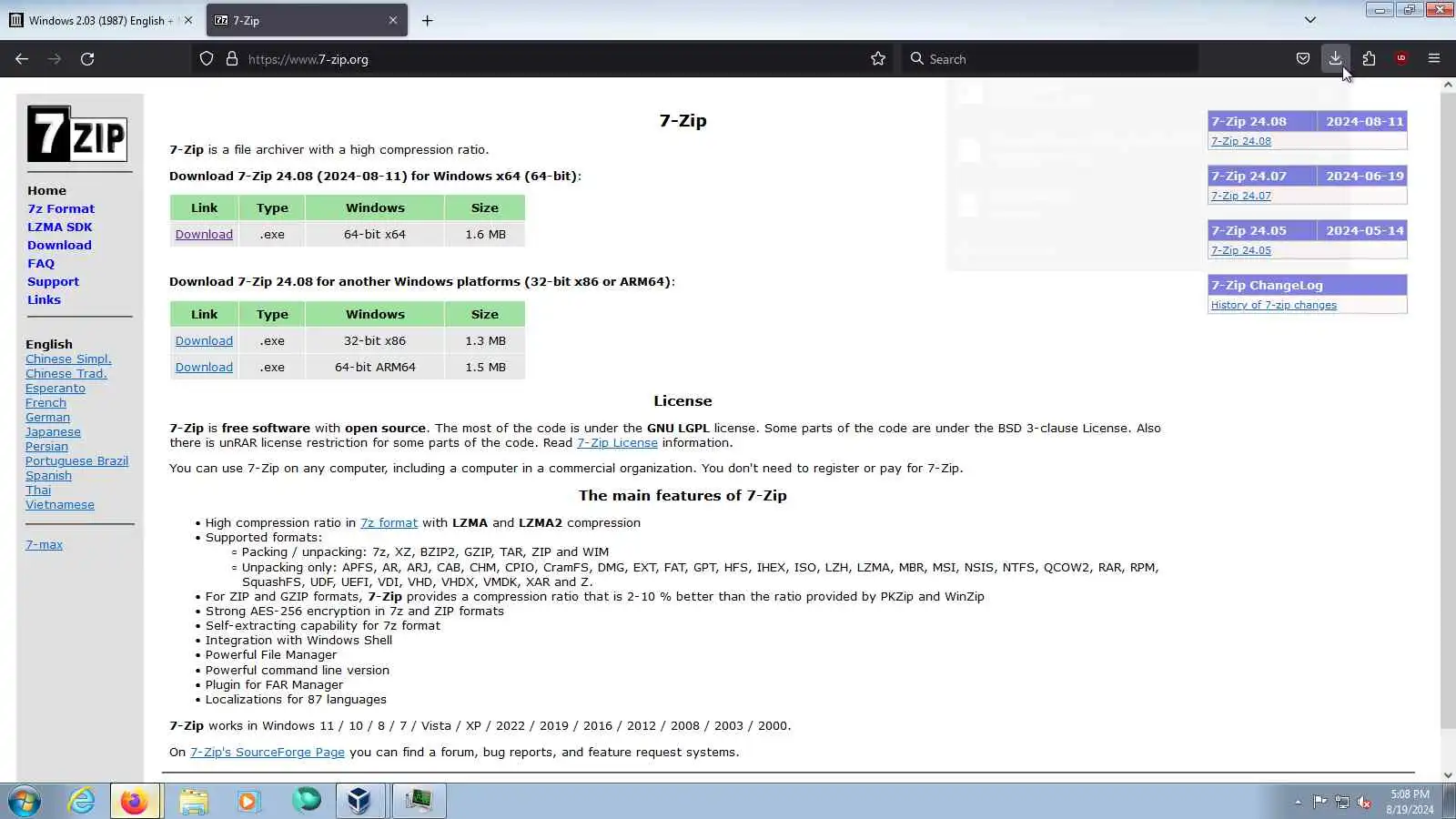Open the Download sidebar page
1456x819 pixels.
click(59, 245)
